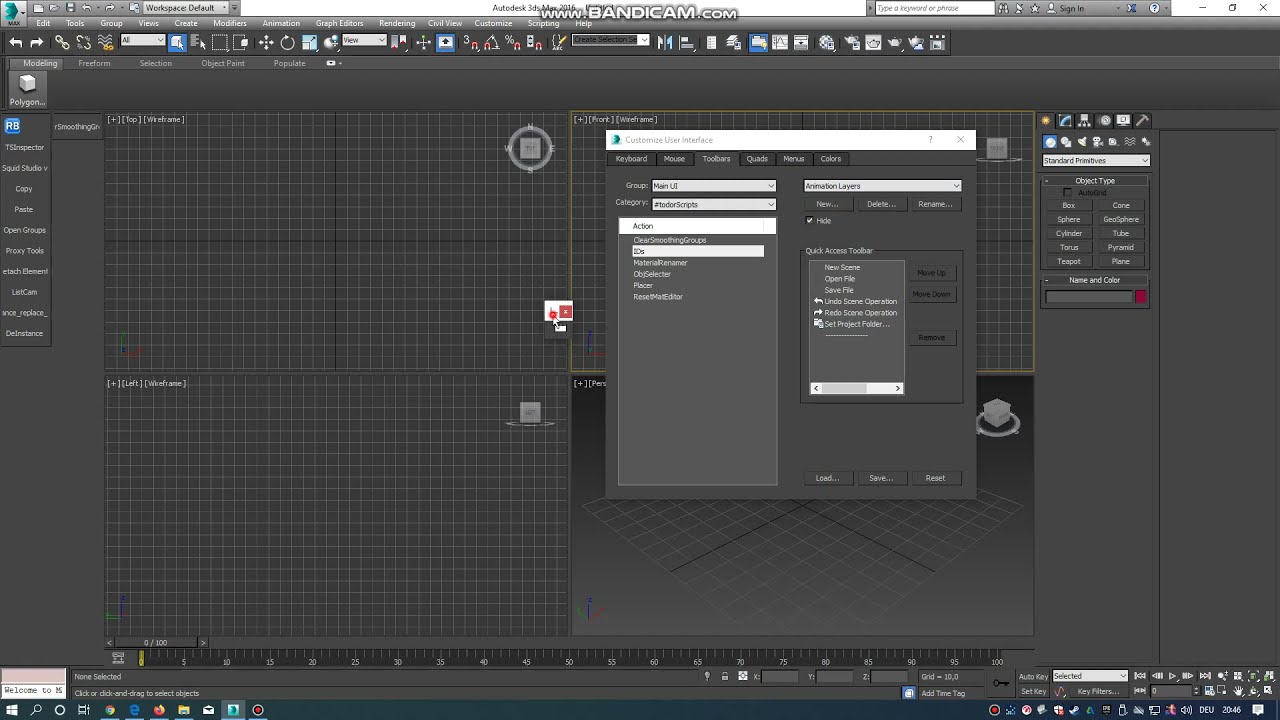The width and height of the screenshot is (1280, 720).
Task: Open the Graph Editors menu
Action: [x=339, y=23]
